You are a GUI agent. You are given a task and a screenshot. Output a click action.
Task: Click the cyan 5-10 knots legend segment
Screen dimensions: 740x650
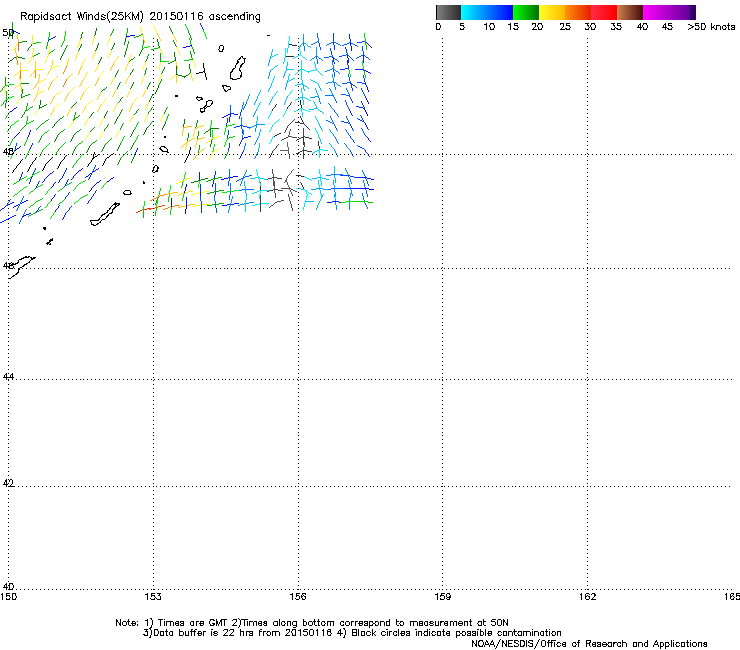(x=474, y=12)
